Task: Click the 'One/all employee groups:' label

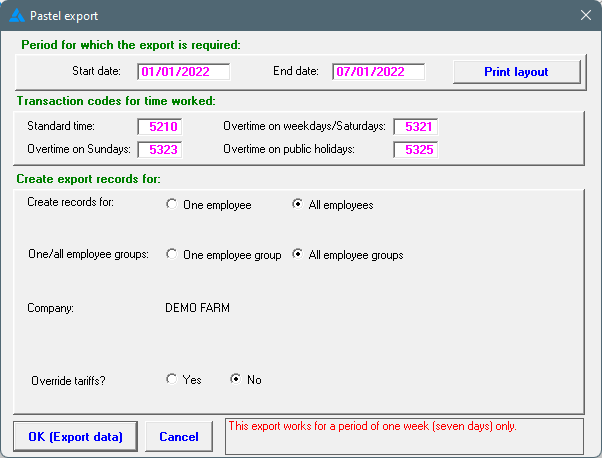Action: 88,254
